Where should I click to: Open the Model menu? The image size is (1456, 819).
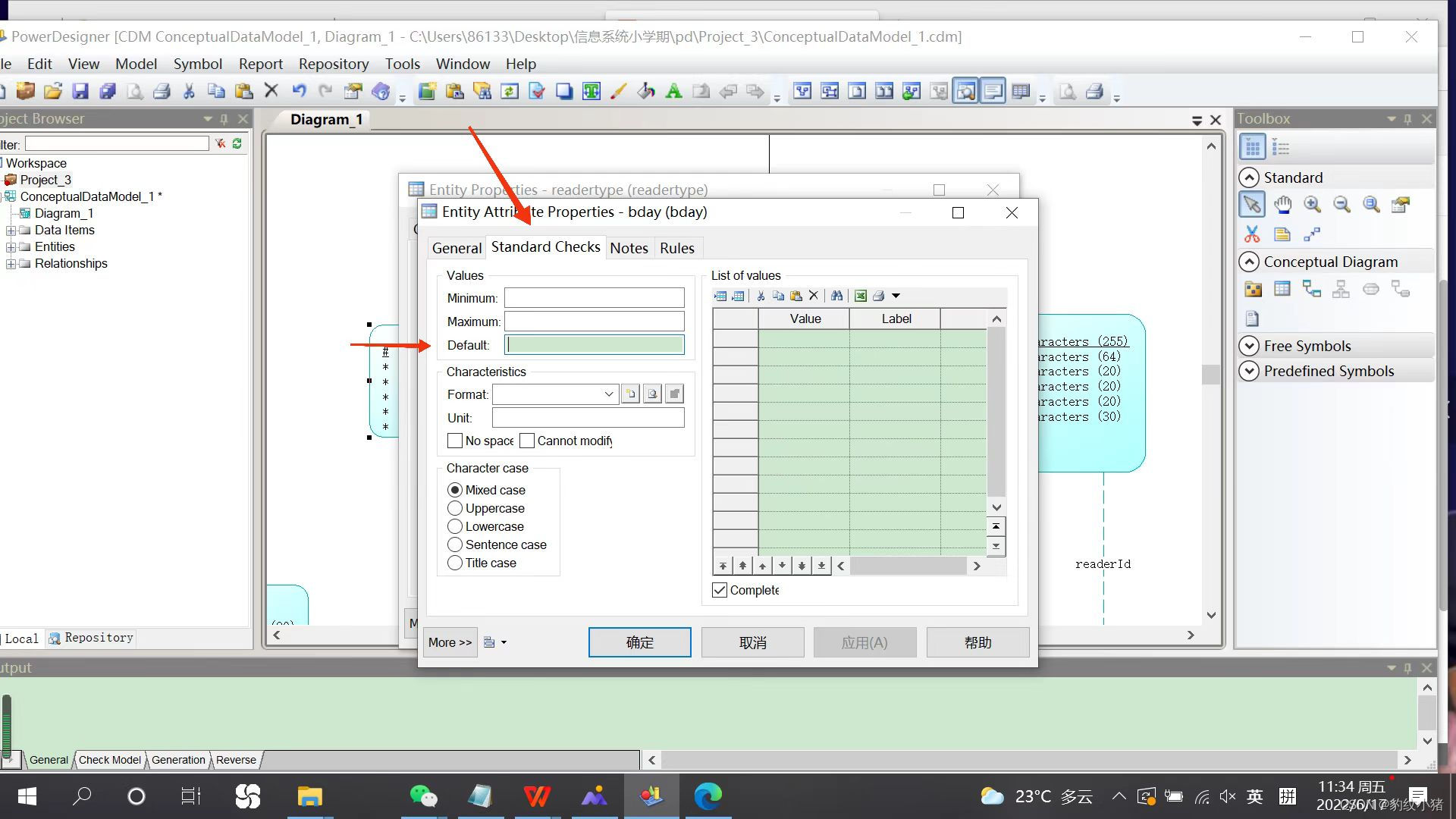136,64
